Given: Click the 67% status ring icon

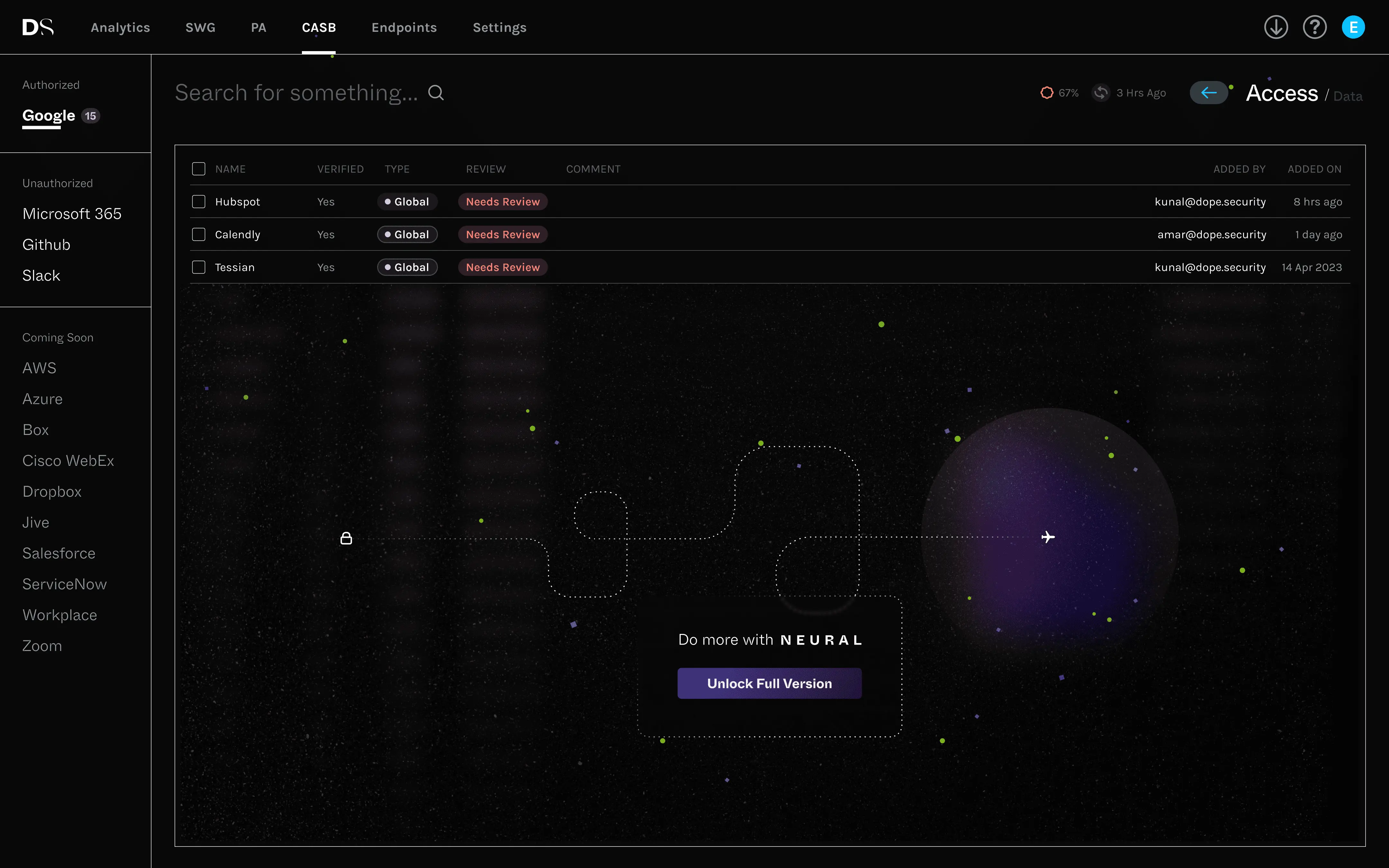Looking at the screenshot, I should click(1047, 93).
